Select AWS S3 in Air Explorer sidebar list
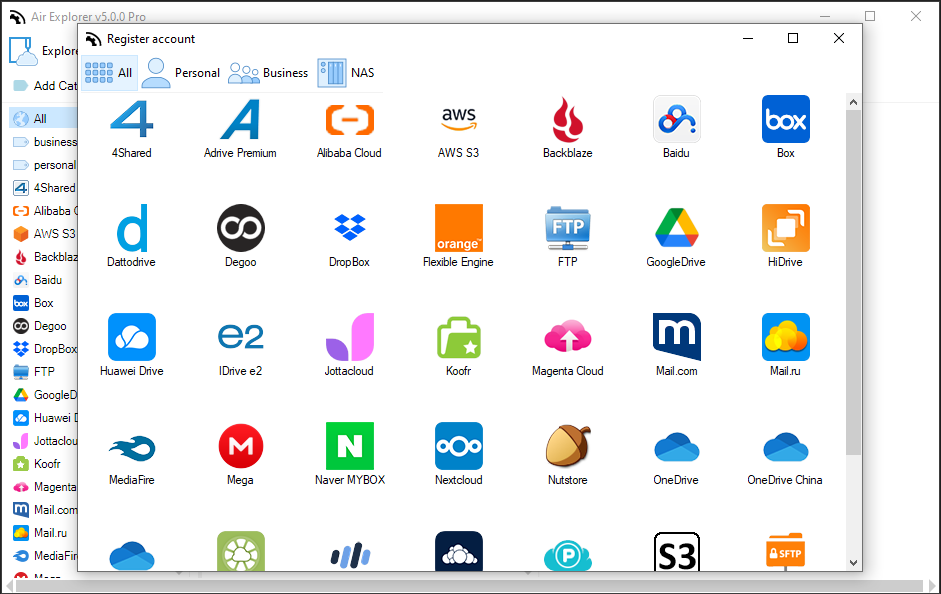941x594 pixels. pyautogui.click(x=44, y=233)
